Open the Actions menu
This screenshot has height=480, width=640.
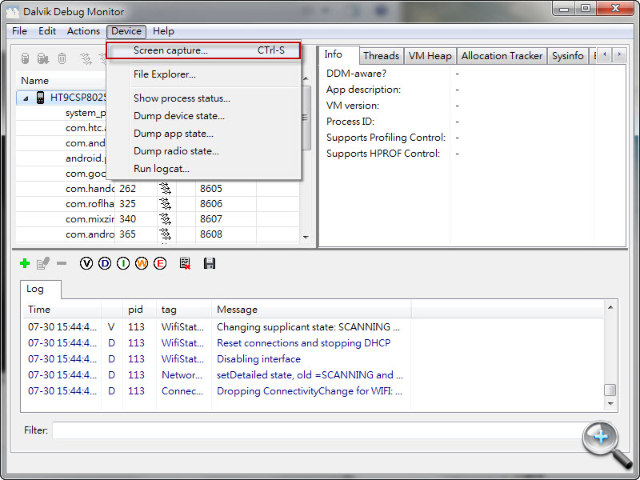[83, 31]
